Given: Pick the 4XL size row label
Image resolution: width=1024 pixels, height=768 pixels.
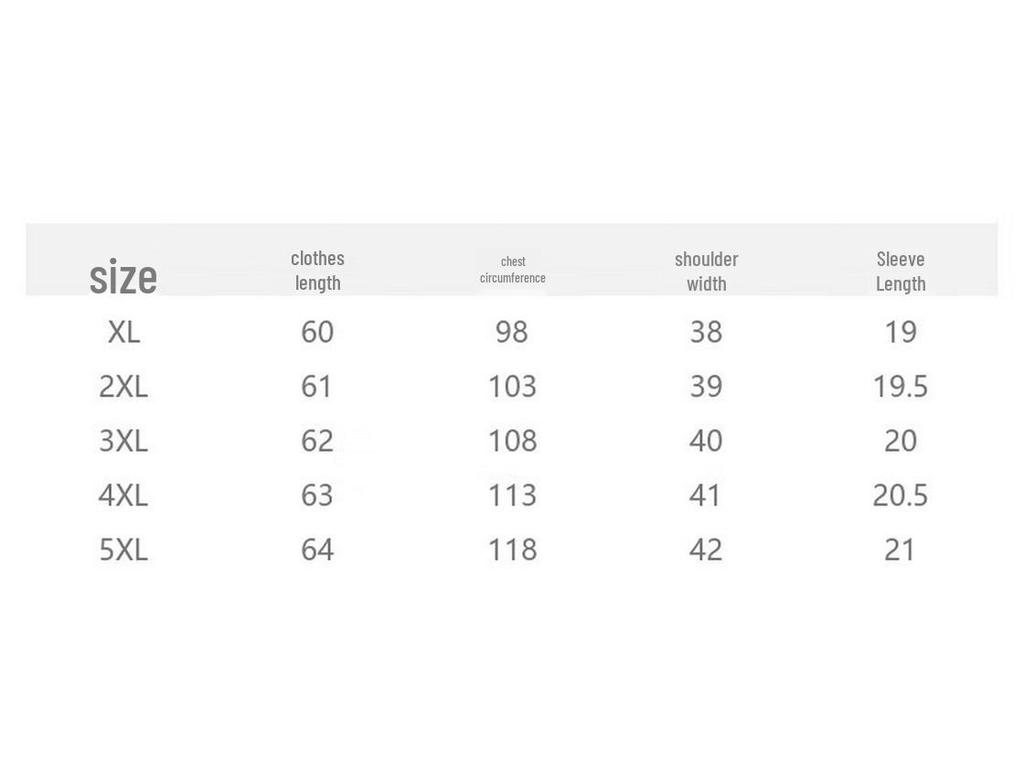Looking at the screenshot, I should (x=123, y=495).
